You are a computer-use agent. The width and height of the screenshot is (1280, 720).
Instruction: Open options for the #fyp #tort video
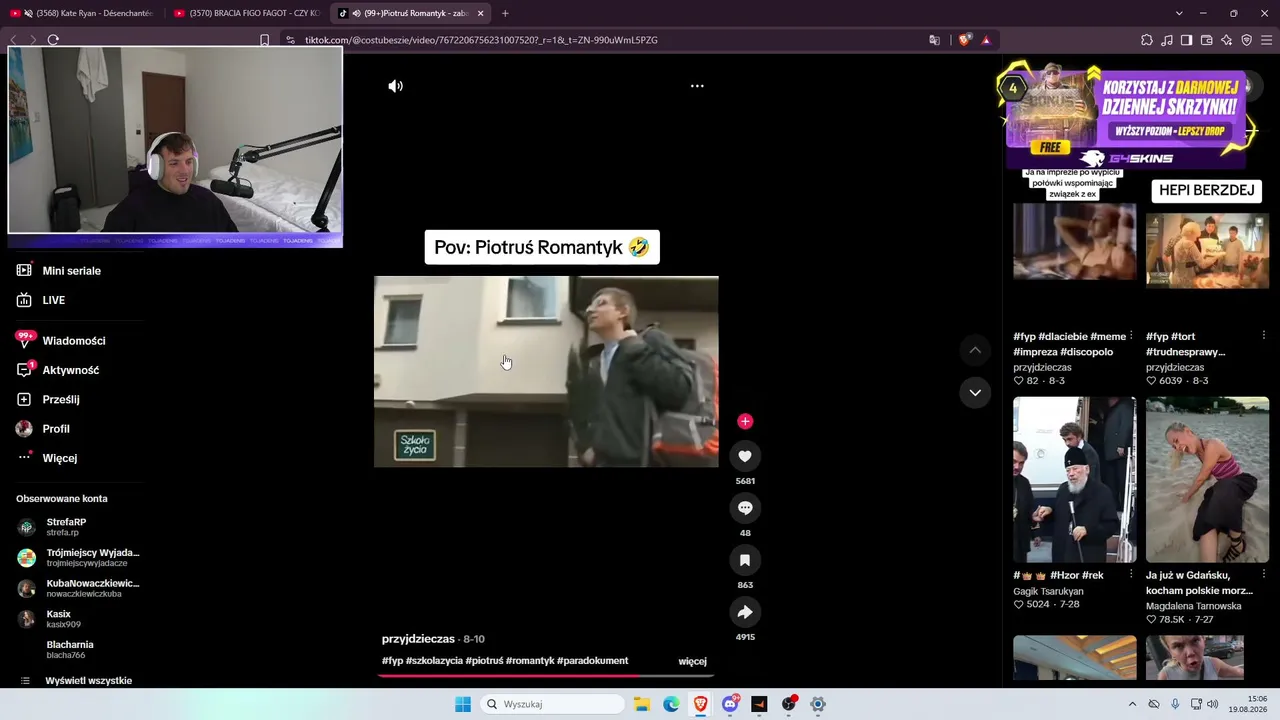point(1264,336)
